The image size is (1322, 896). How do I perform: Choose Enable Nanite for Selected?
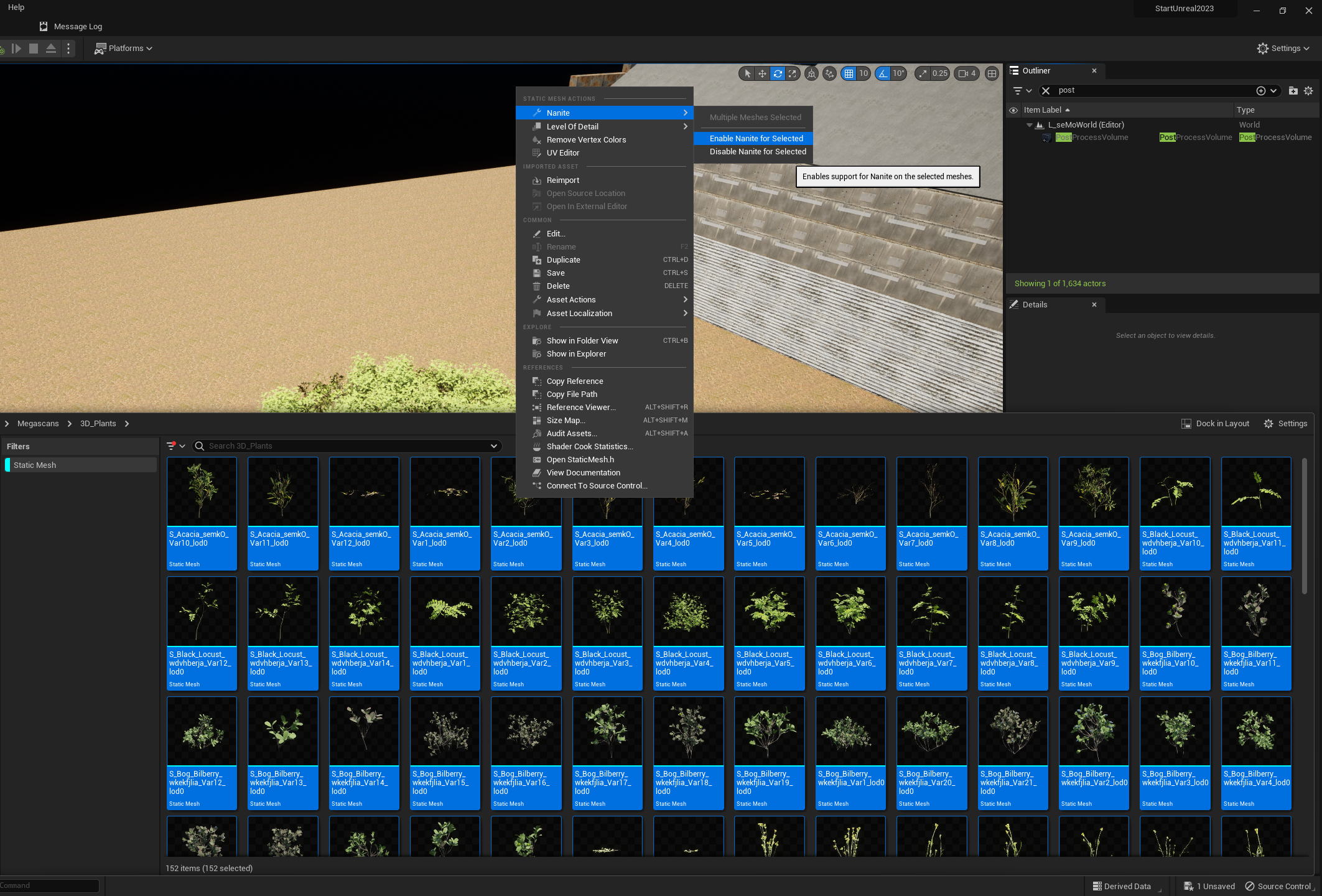pos(756,138)
